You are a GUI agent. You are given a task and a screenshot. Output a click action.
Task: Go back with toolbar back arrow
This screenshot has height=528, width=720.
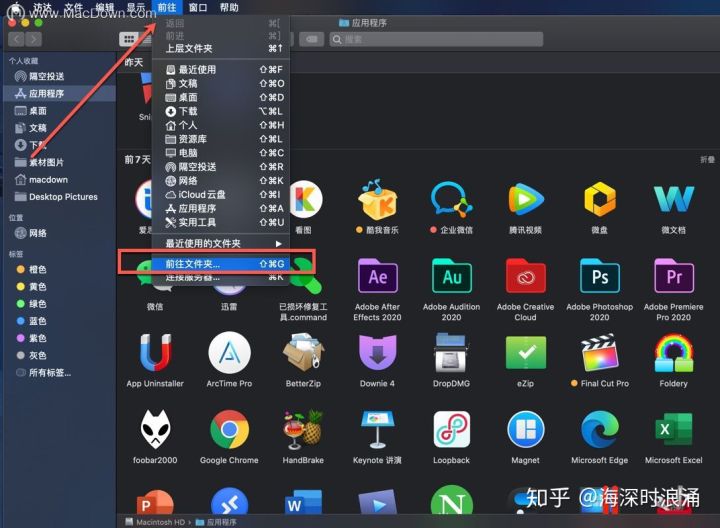(x=17, y=39)
